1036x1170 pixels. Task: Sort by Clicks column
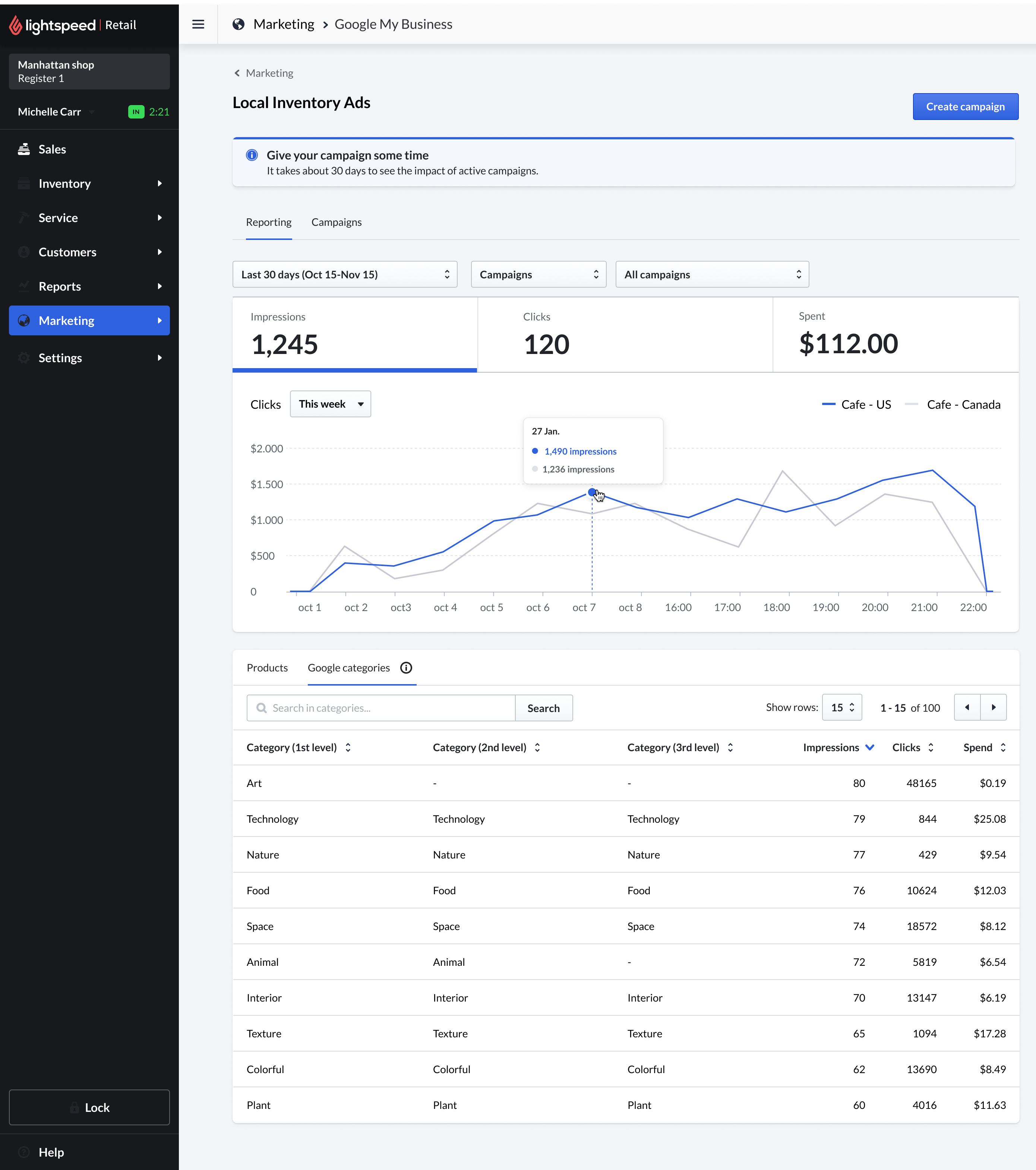point(931,747)
